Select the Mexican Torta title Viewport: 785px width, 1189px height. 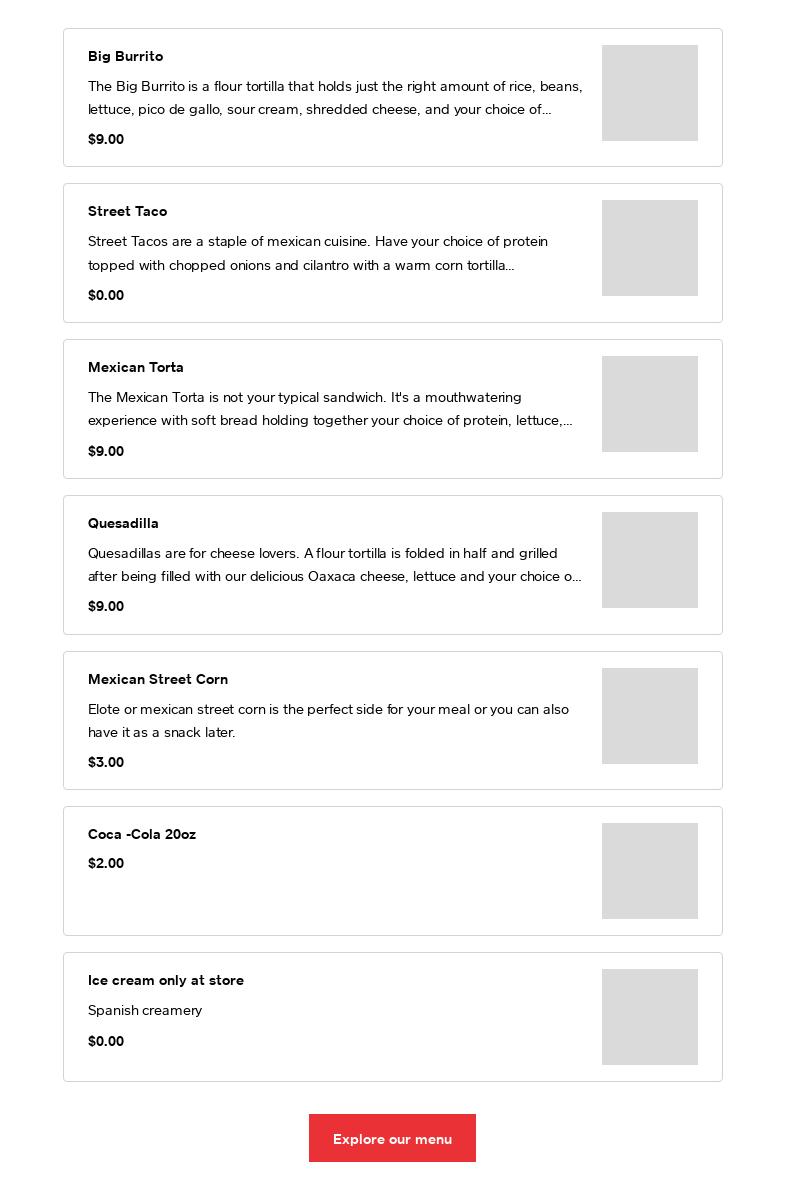coord(135,368)
